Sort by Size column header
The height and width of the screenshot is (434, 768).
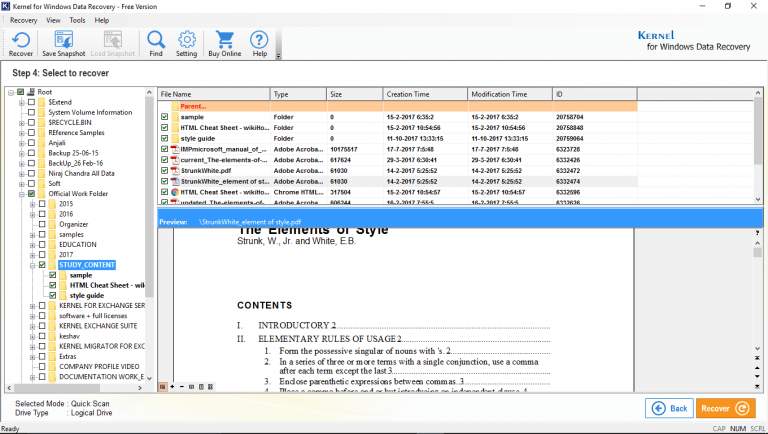pos(355,94)
